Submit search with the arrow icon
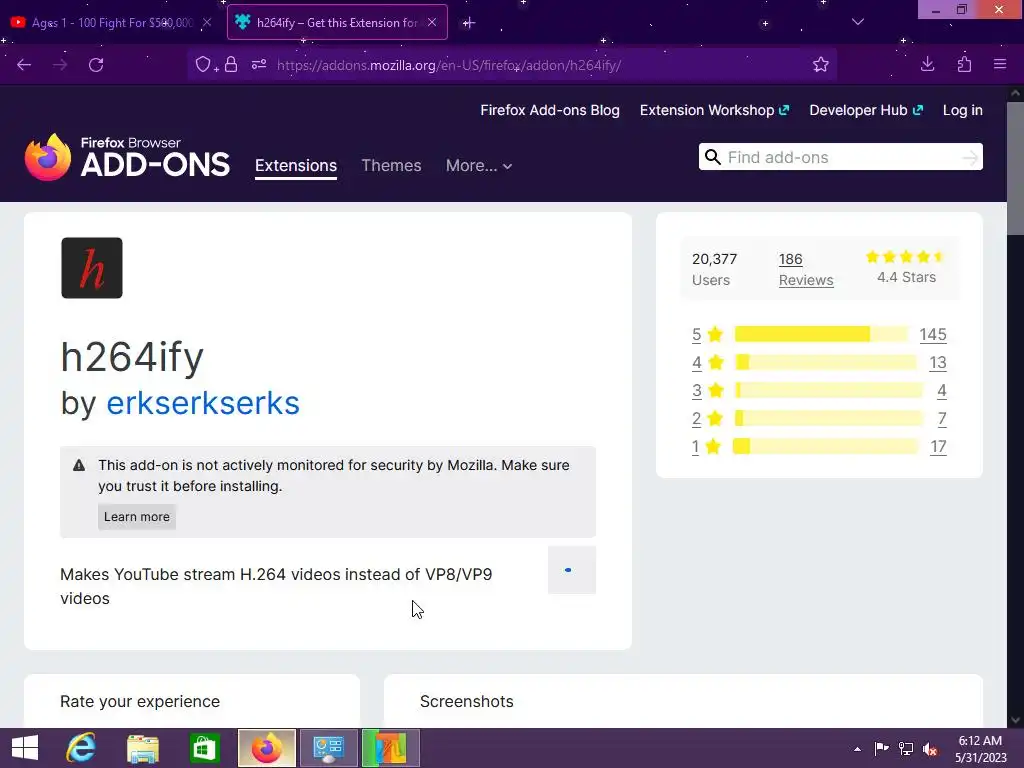1024x768 pixels. coord(970,157)
